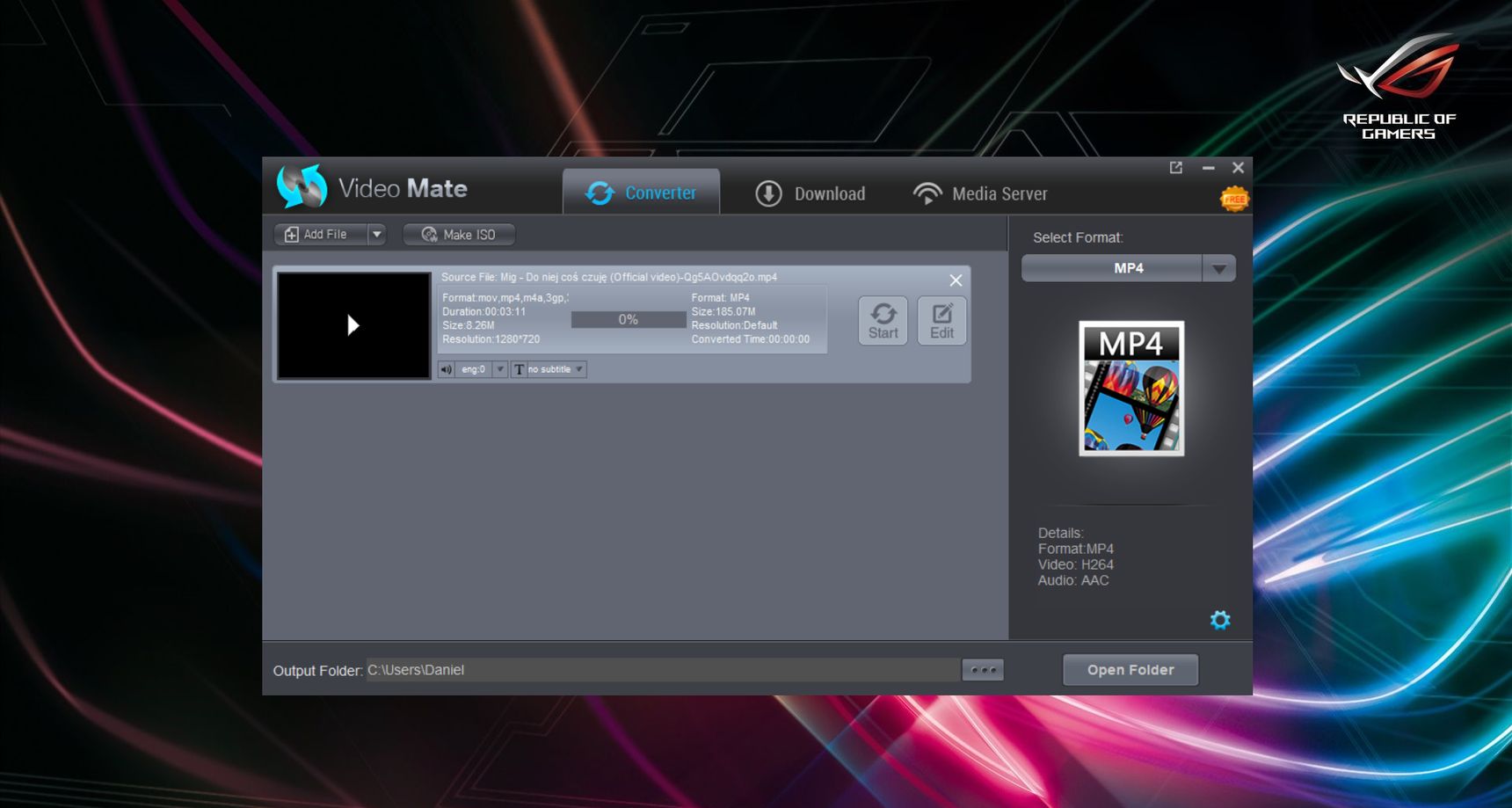Close the Video Mate window
This screenshot has width=1512, height=808.
pos(1238,167)
